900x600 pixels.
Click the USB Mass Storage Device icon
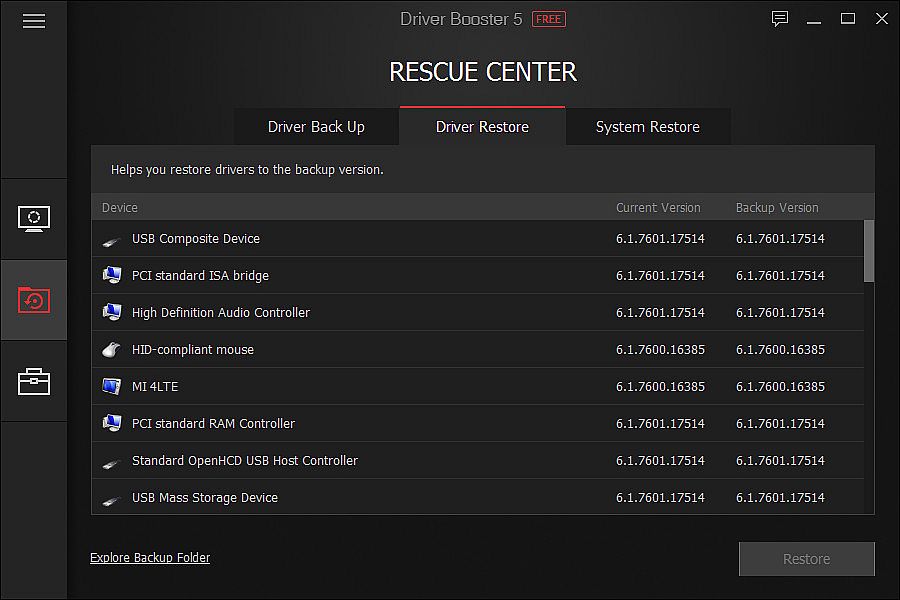tap(111, 501)
